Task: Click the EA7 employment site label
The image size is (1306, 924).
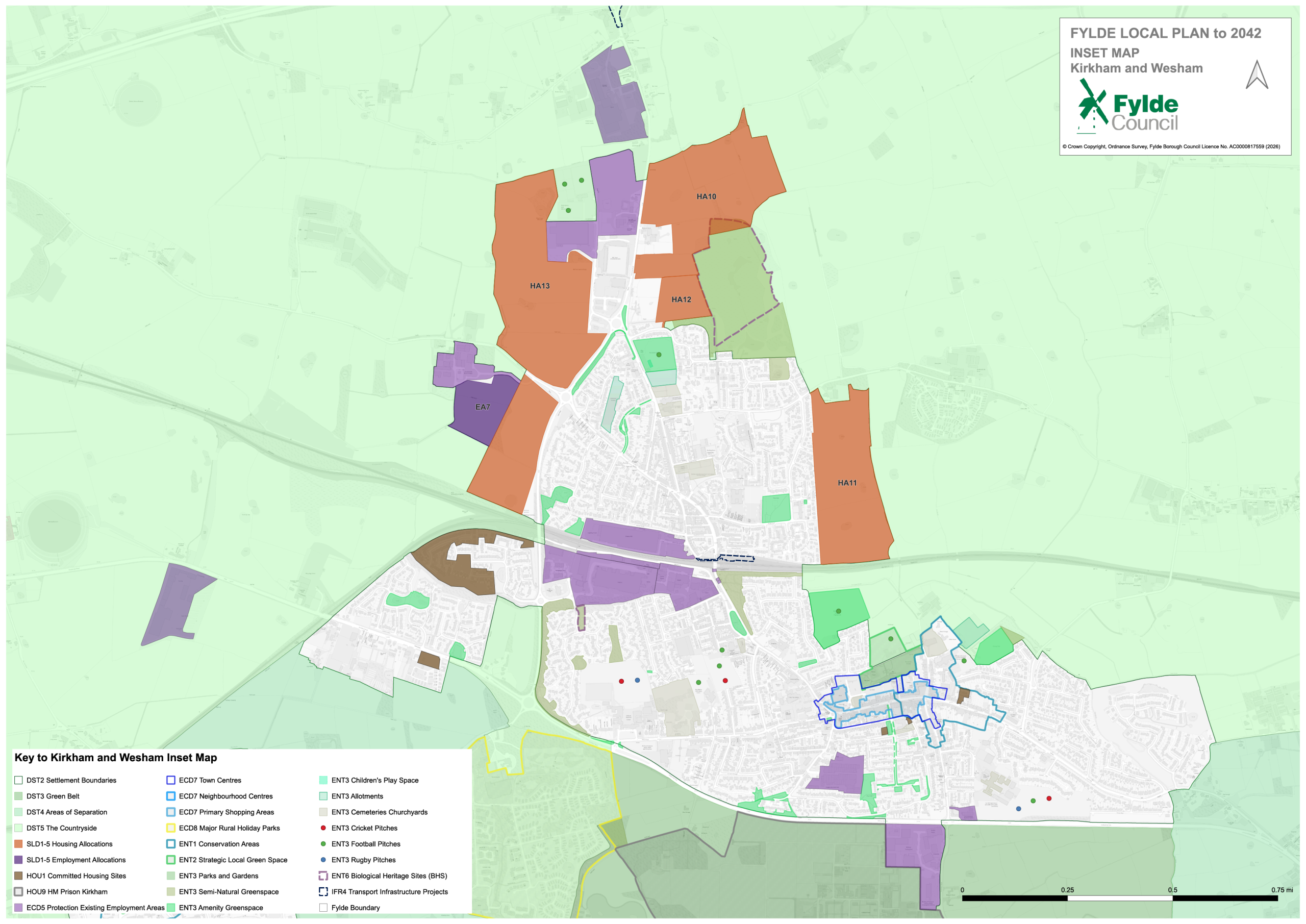Action: point(483,407)
